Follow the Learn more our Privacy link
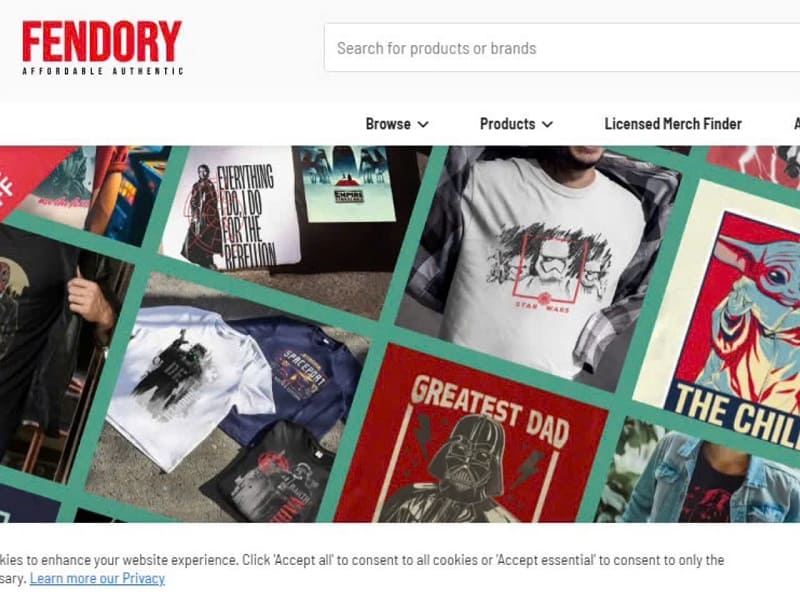 97,578
